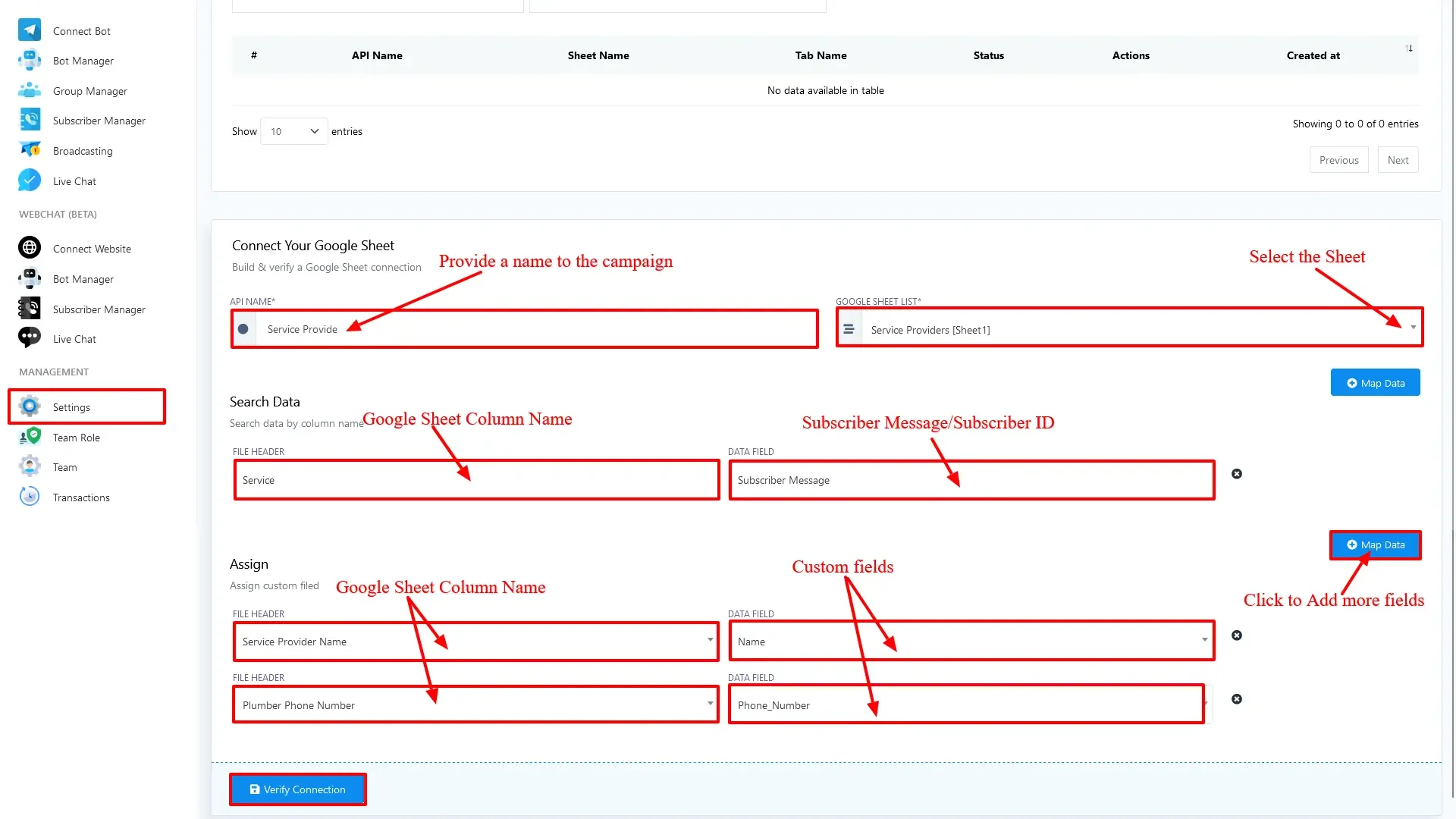Click the Transactions clock icon
Image resolution: width=1456 pixels, height=819 pixels.
(x=30, y=497)
